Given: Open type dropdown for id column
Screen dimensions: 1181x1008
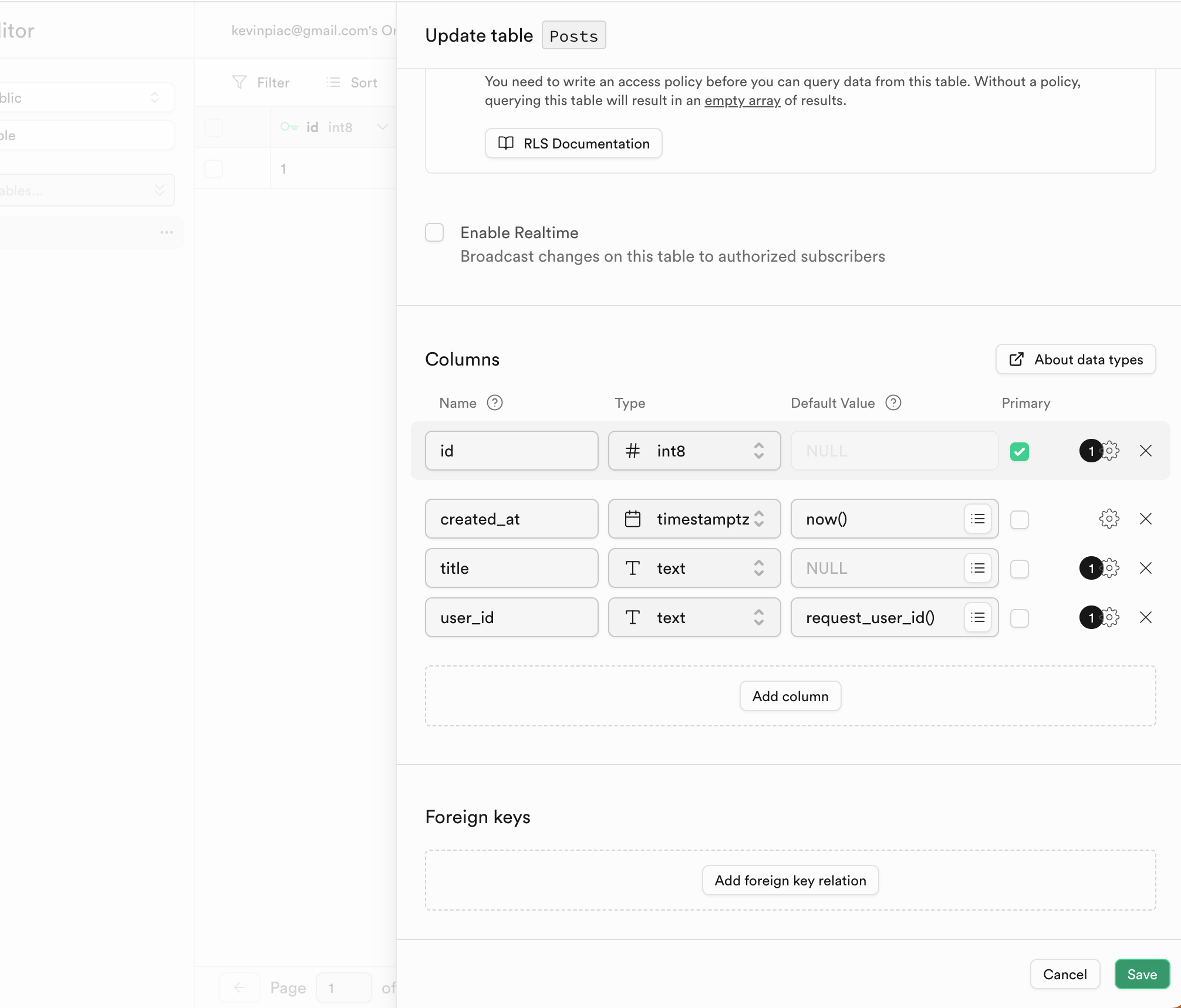Looking at the screenshot, I should (x=694, y=451).
